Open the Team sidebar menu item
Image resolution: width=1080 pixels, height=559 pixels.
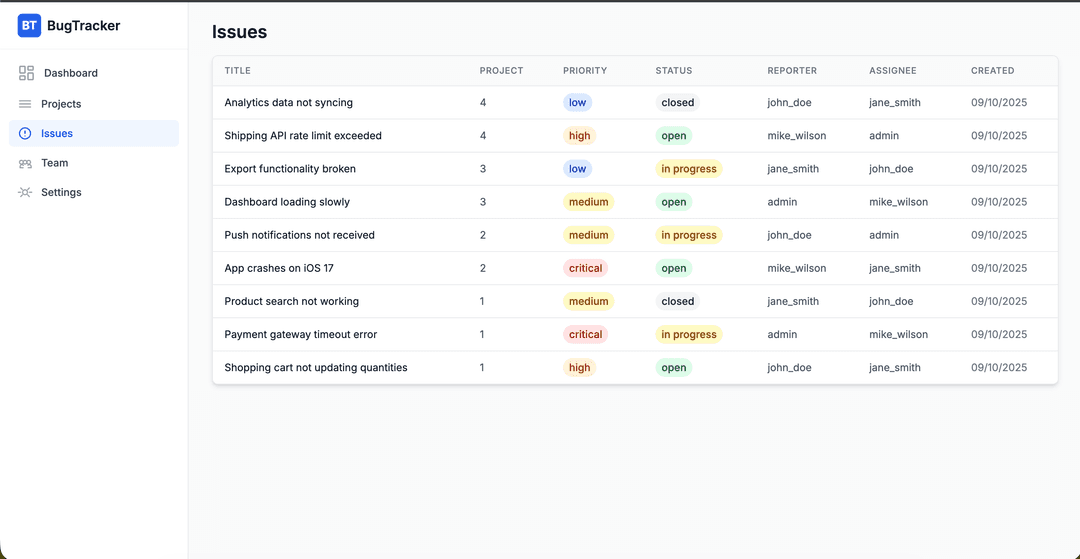coord(55,163)
